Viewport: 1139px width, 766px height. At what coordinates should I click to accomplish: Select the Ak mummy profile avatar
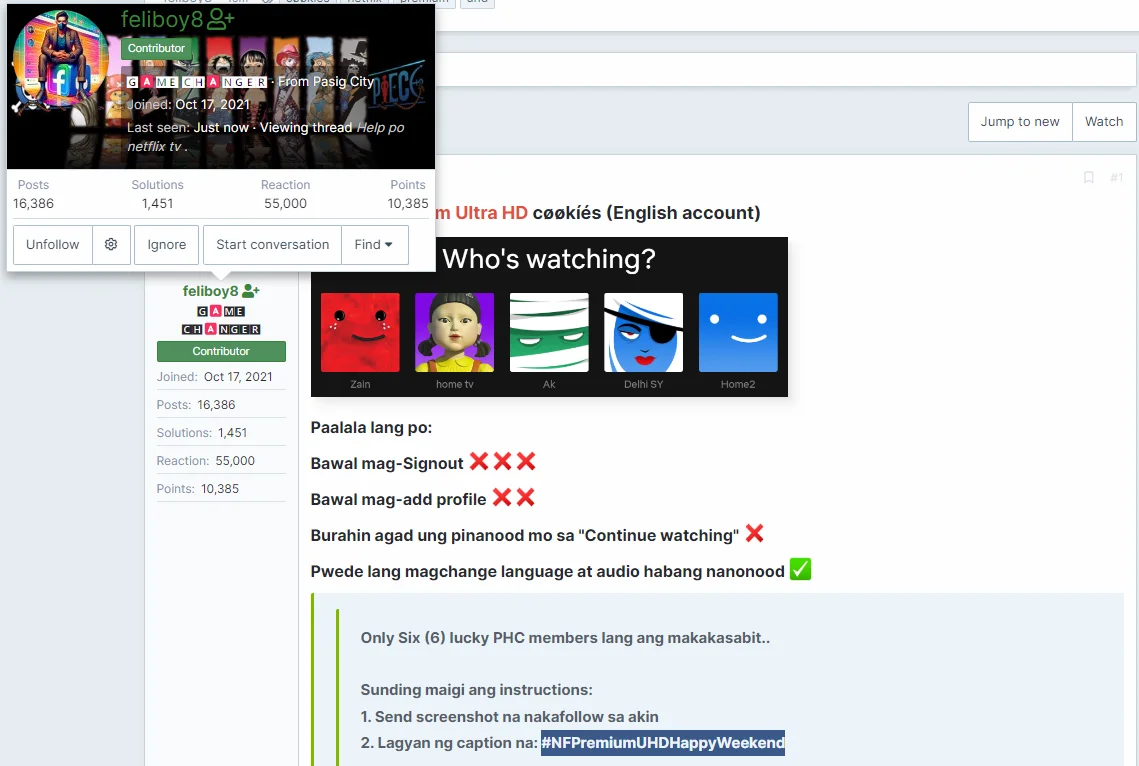pyautogui.click(x=549, y=333)
